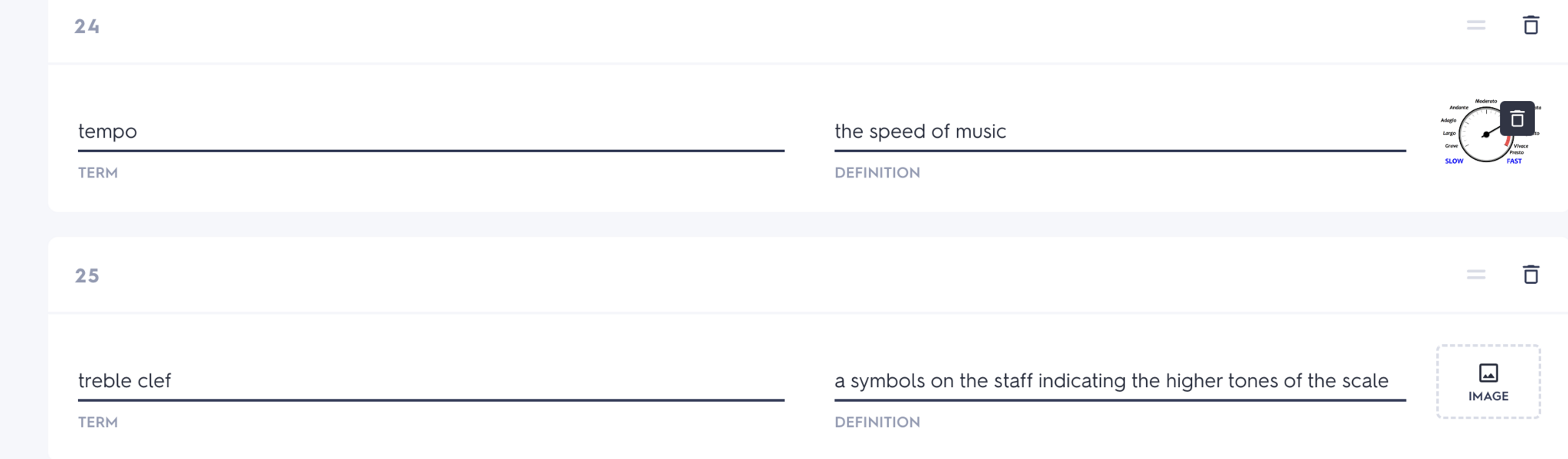Click the card number 24
The image size is (1568, 459).
[x=87, y=27]
